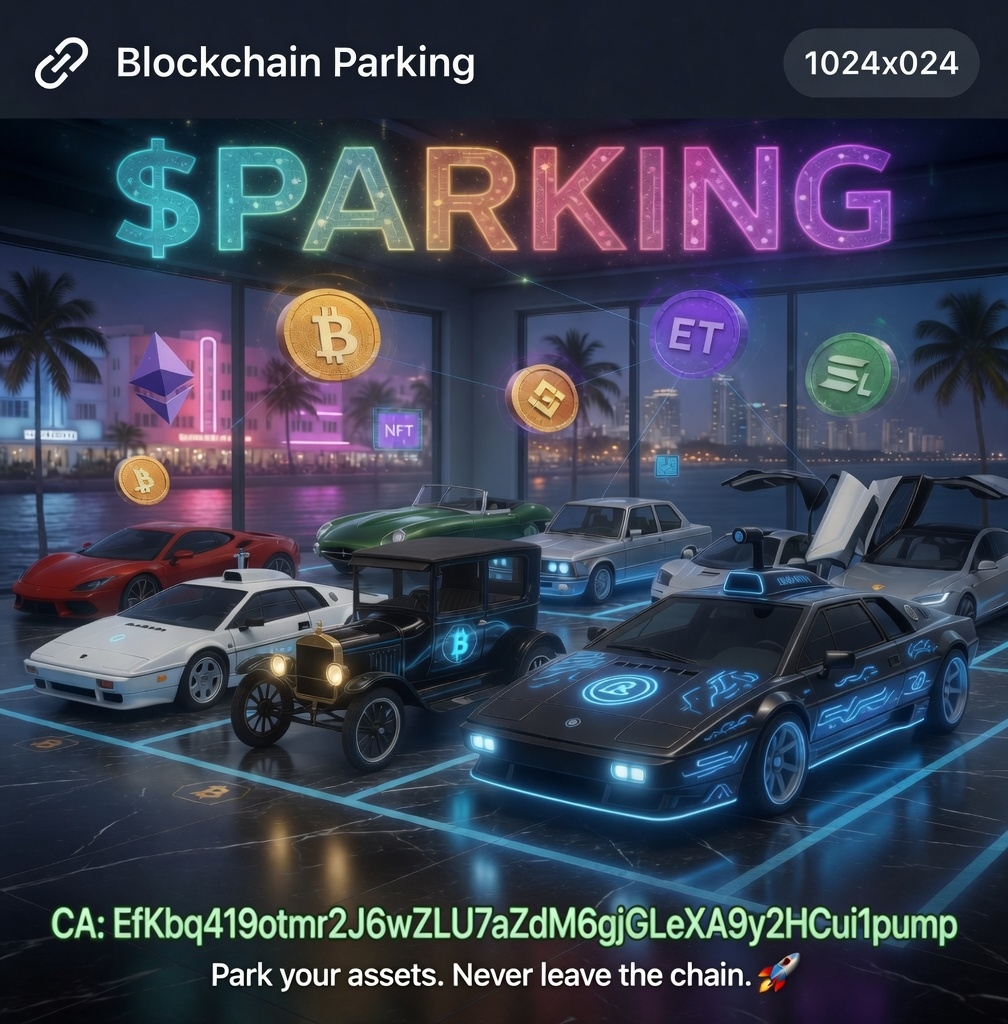Click the 1024x024 size badge
1008x1024 pixels.
click(x=881, y=63)
